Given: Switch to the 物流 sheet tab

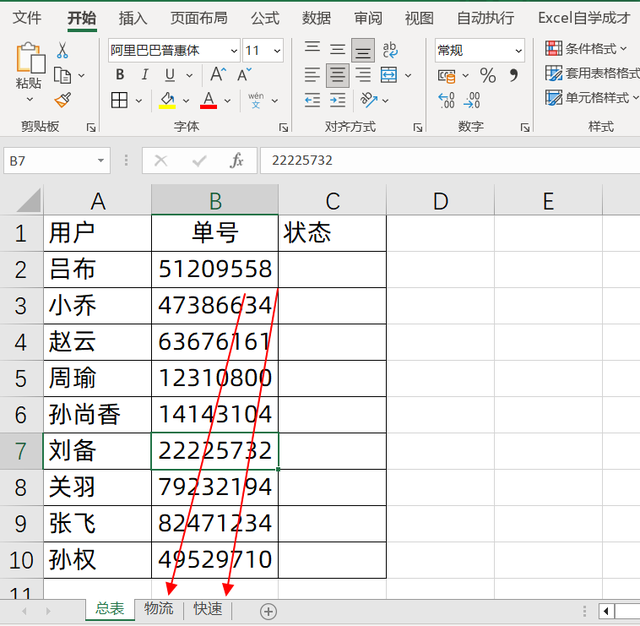Looking at the screenshot, I should (x=159, y=609).
